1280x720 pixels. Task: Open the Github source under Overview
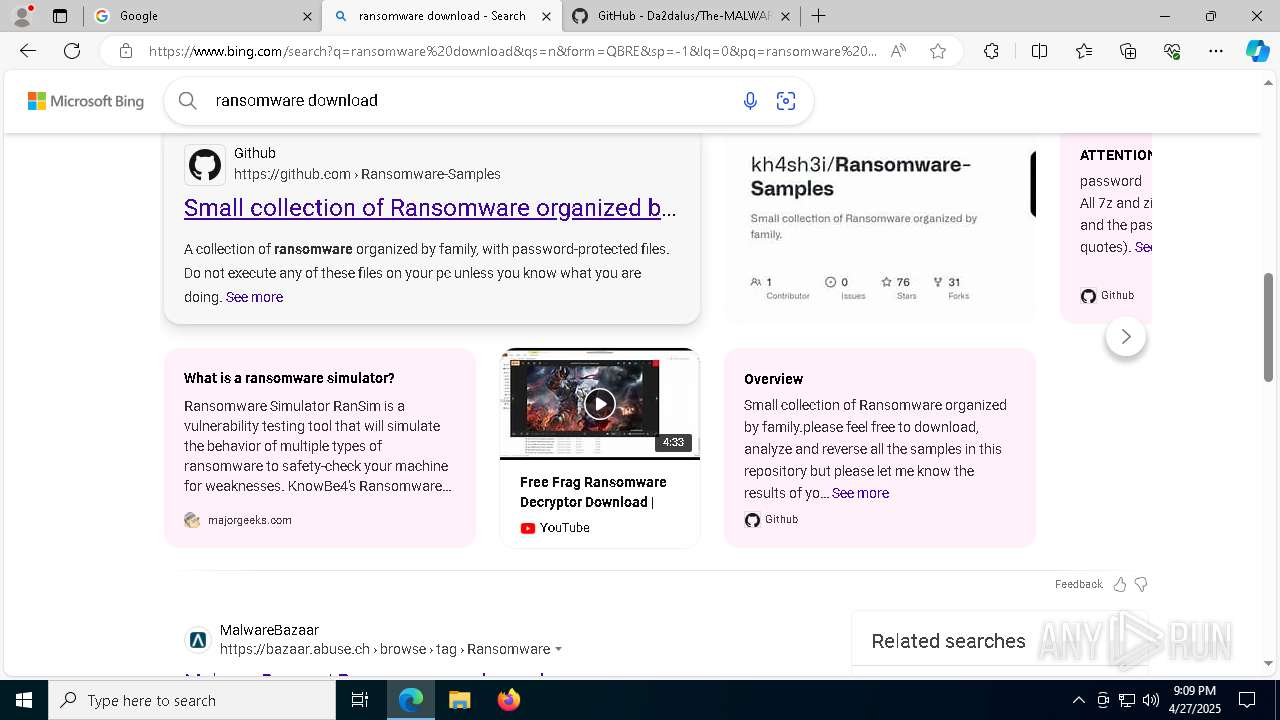pos(771,520)
